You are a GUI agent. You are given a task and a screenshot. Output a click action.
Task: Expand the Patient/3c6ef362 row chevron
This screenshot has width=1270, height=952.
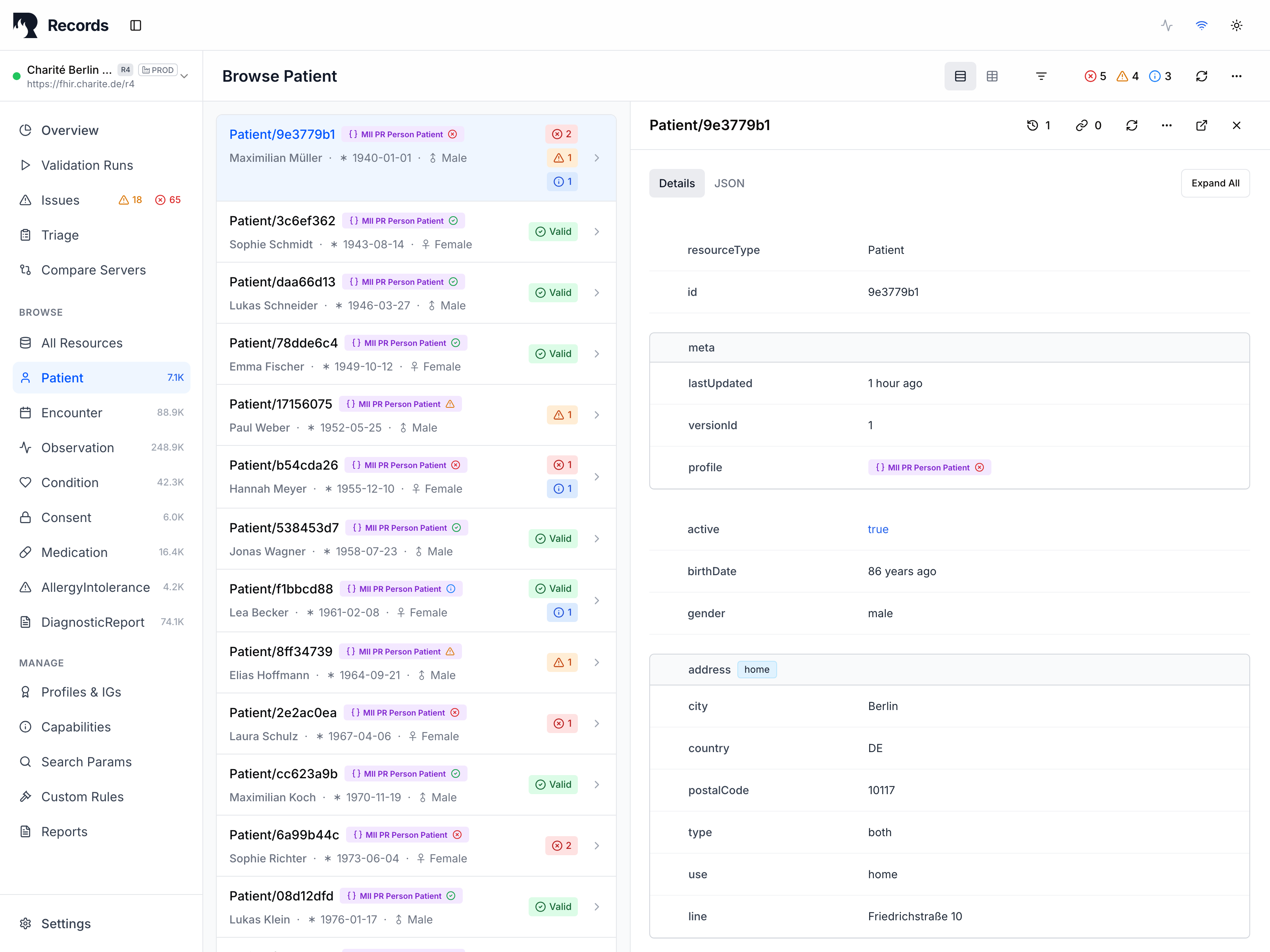597,232
